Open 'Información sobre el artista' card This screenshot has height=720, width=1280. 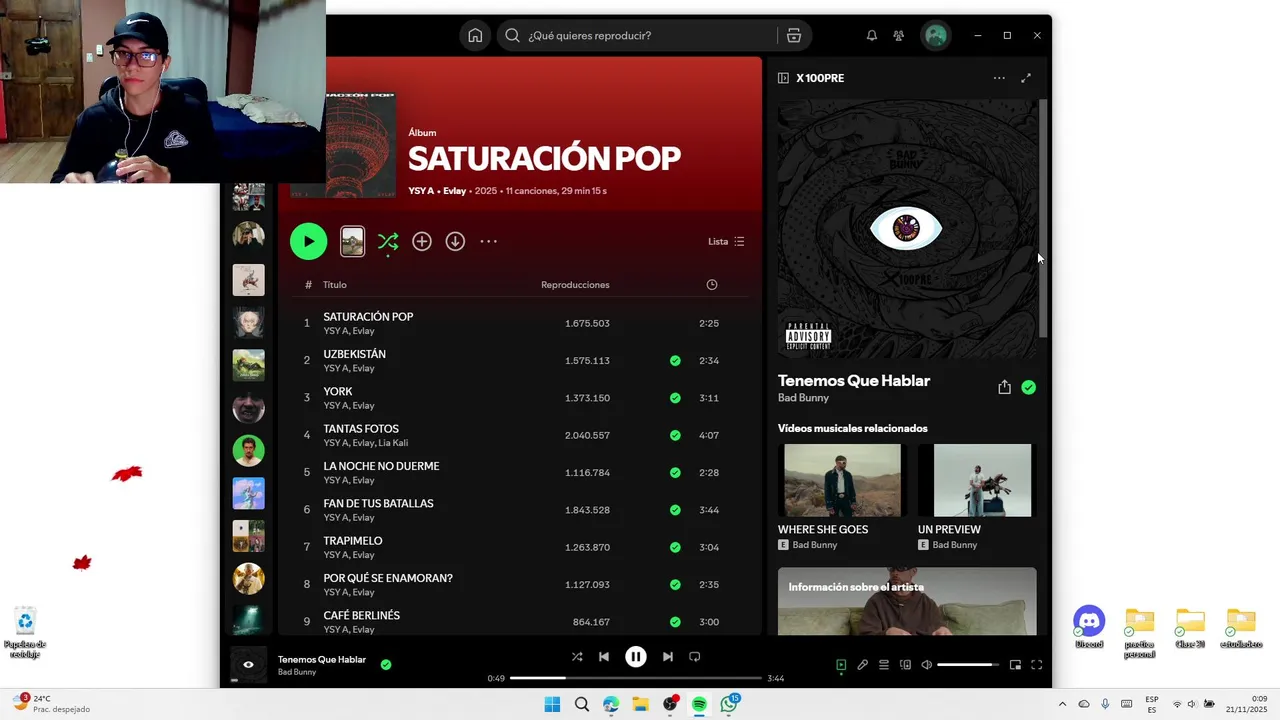pos(907,601)
